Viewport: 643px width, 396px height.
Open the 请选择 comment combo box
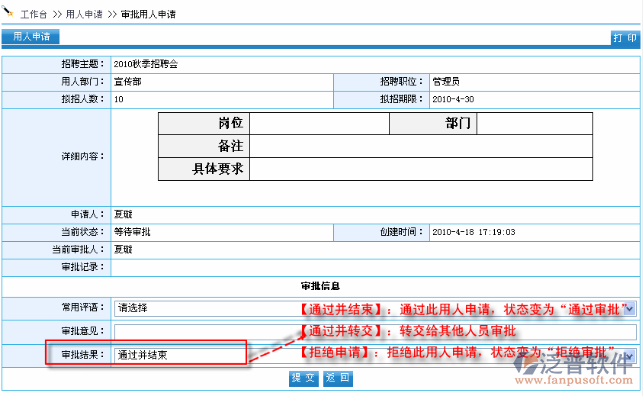pos(375,309)
